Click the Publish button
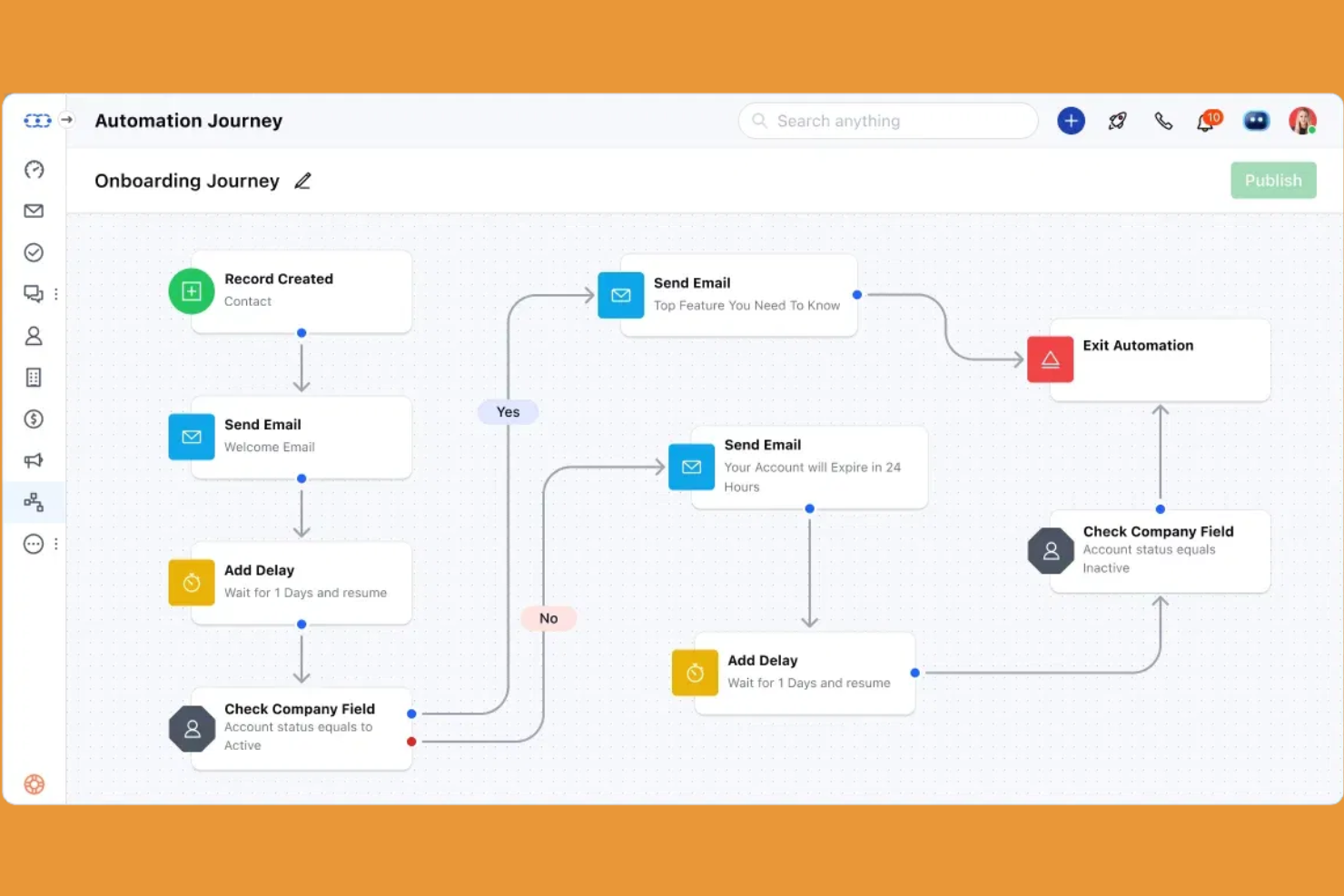This screenshot has height=896, width=1344. point(1273,180)
